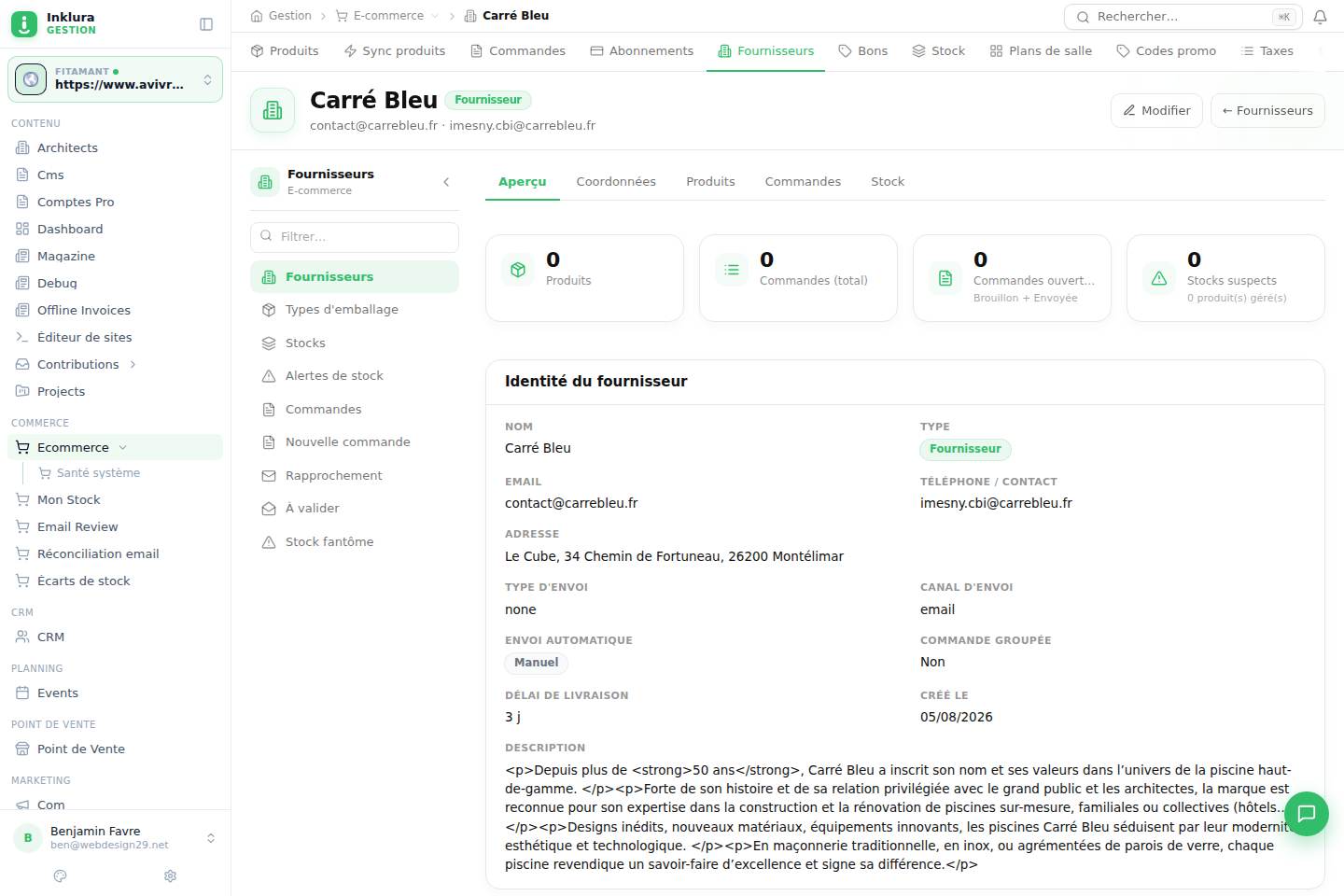Viewport: 1344px width, 896px height.
Task: Click the Stocks suspects warning icon
Action: click(1159, 278)
